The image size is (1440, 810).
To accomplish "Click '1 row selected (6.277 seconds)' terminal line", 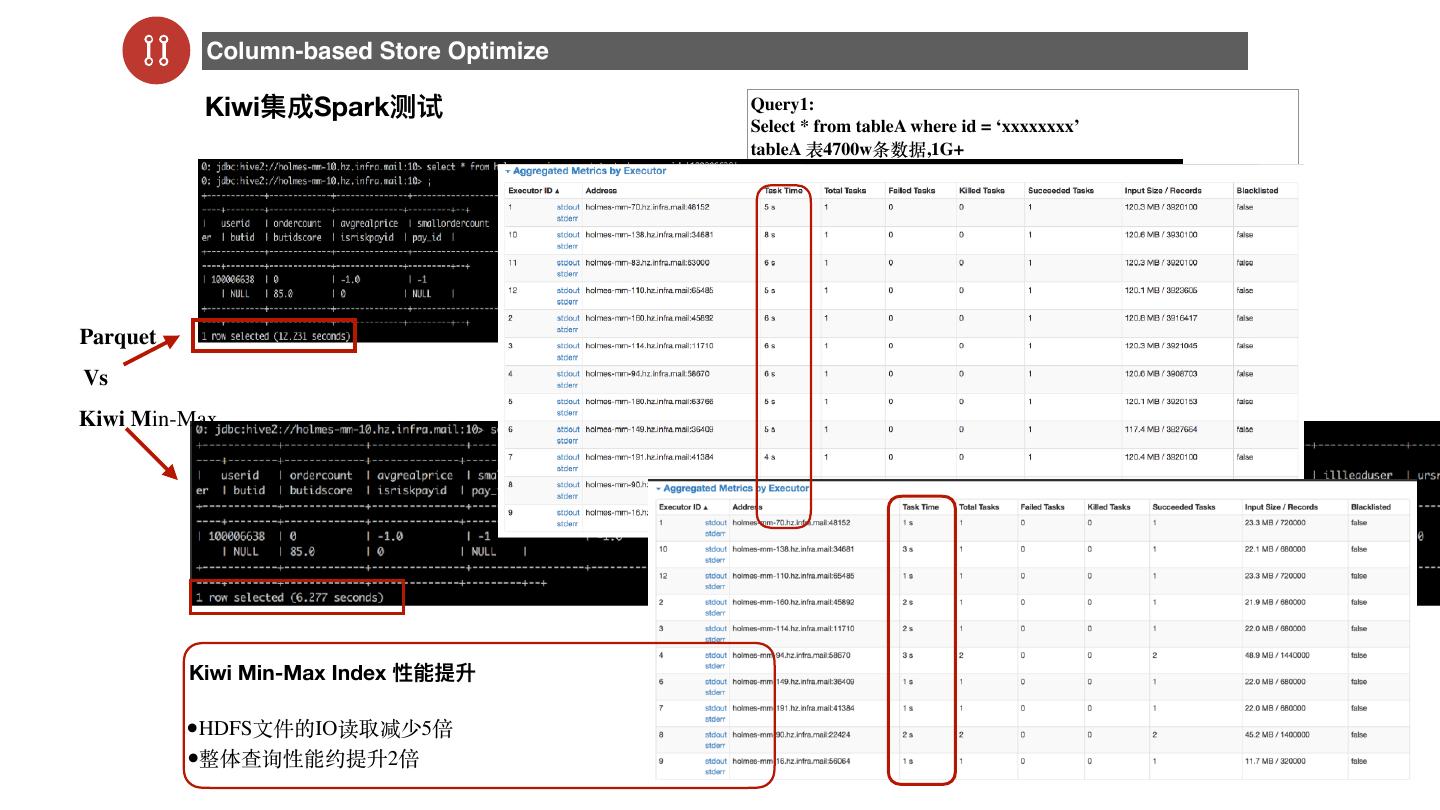I will [289, 597].
